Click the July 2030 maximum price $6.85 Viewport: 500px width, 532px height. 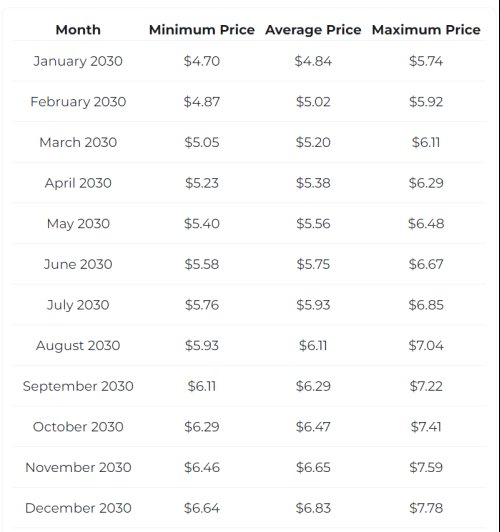tap(426, 305)
